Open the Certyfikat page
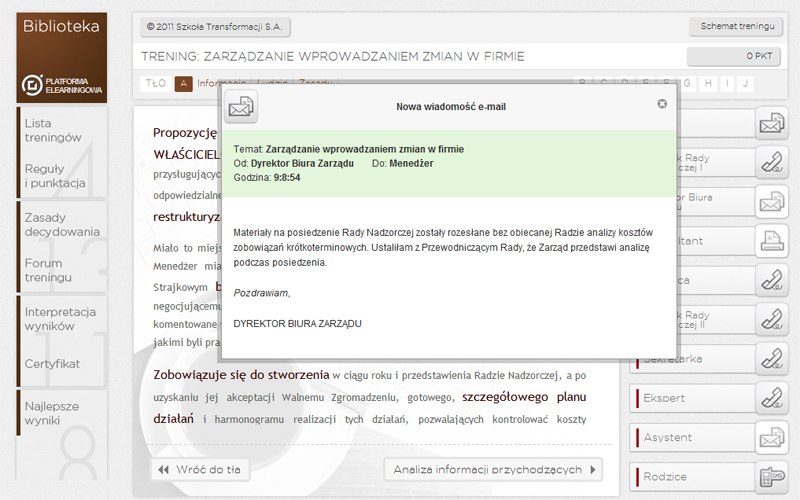 (52, 364)
